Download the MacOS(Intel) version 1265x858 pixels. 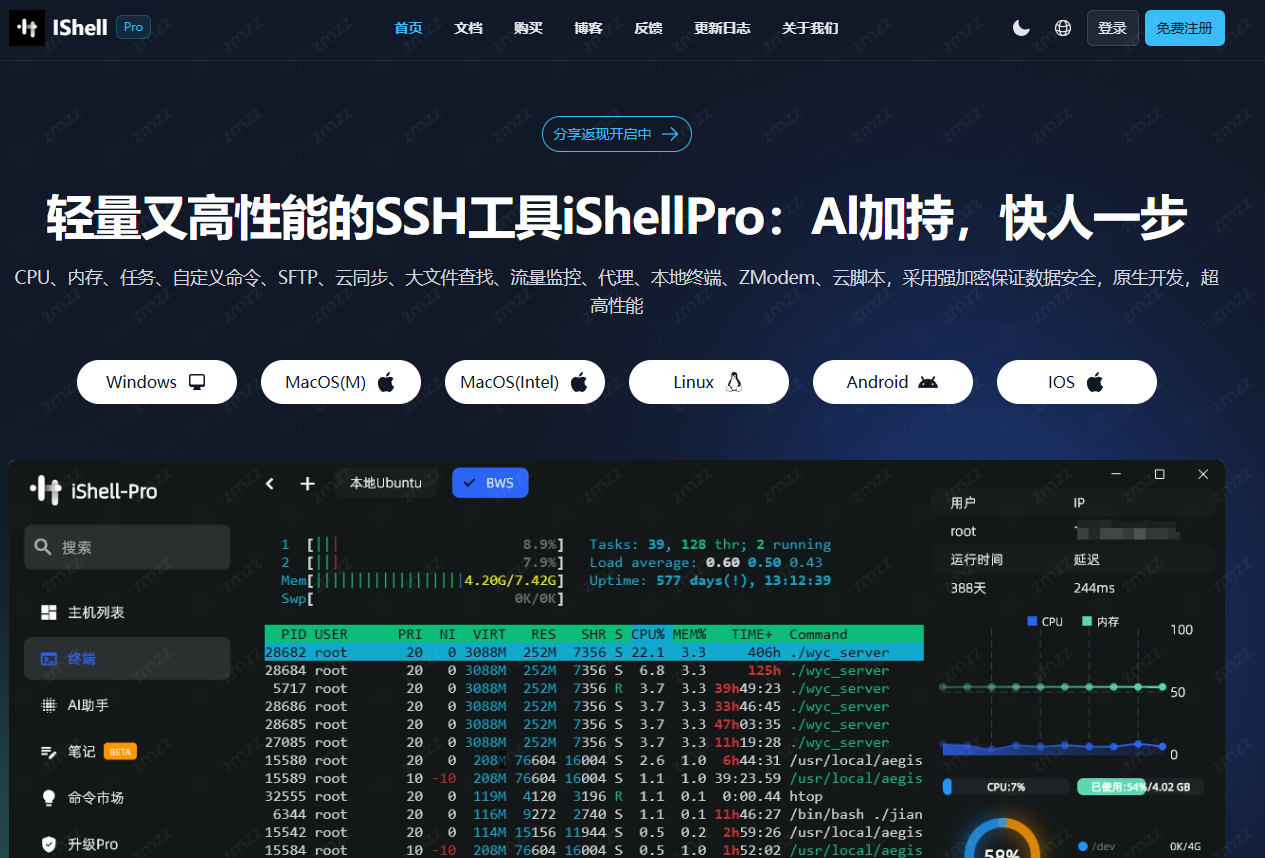pos(525,382)
